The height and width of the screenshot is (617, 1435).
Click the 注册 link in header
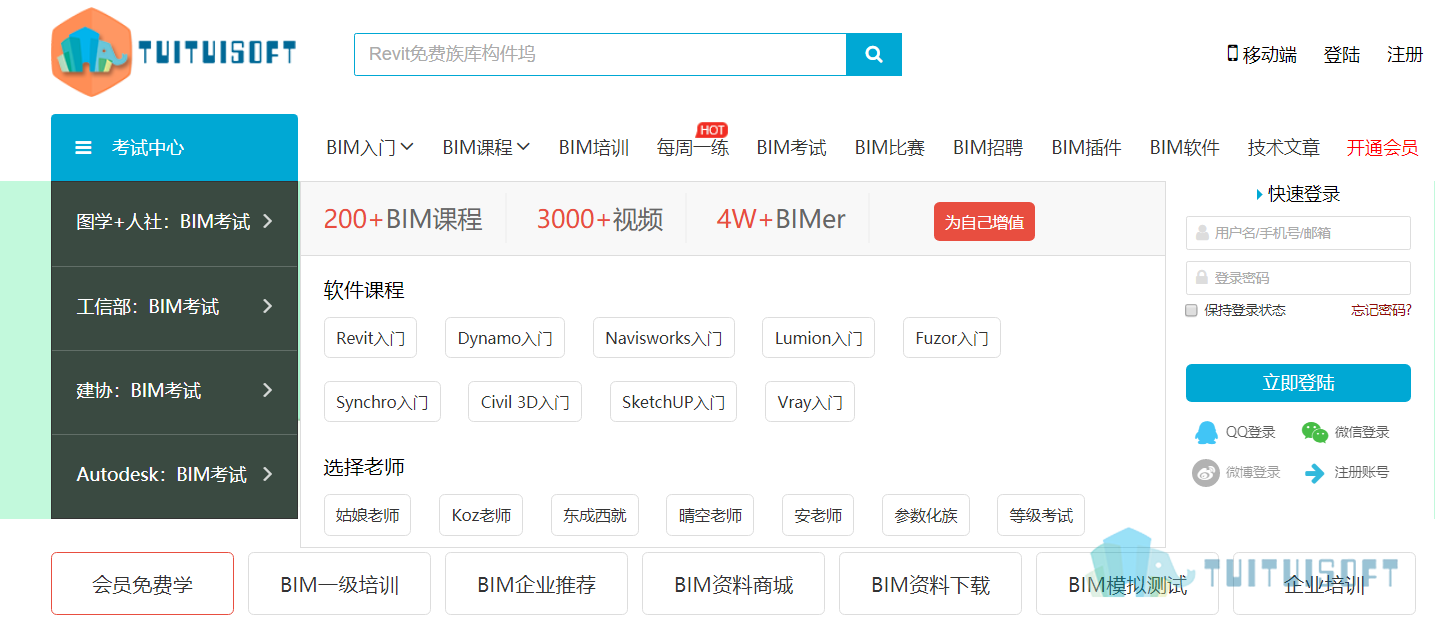click(x=1405, y=54)
